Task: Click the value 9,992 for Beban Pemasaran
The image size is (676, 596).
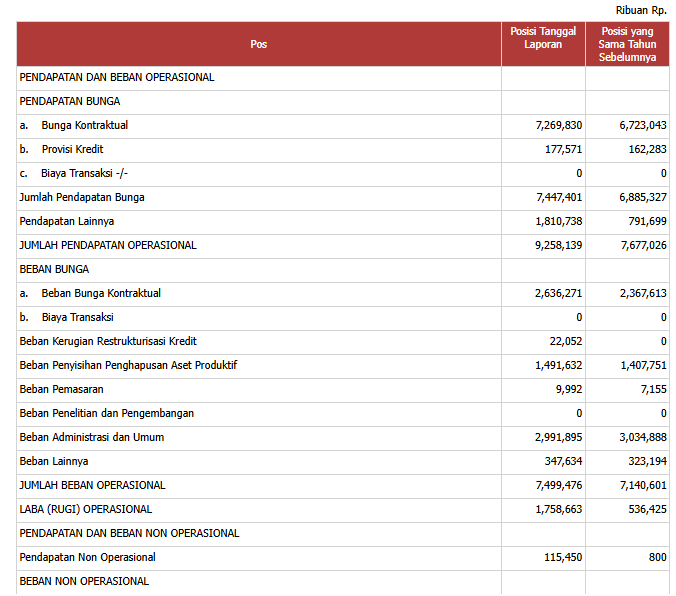Action: (567, 389)
